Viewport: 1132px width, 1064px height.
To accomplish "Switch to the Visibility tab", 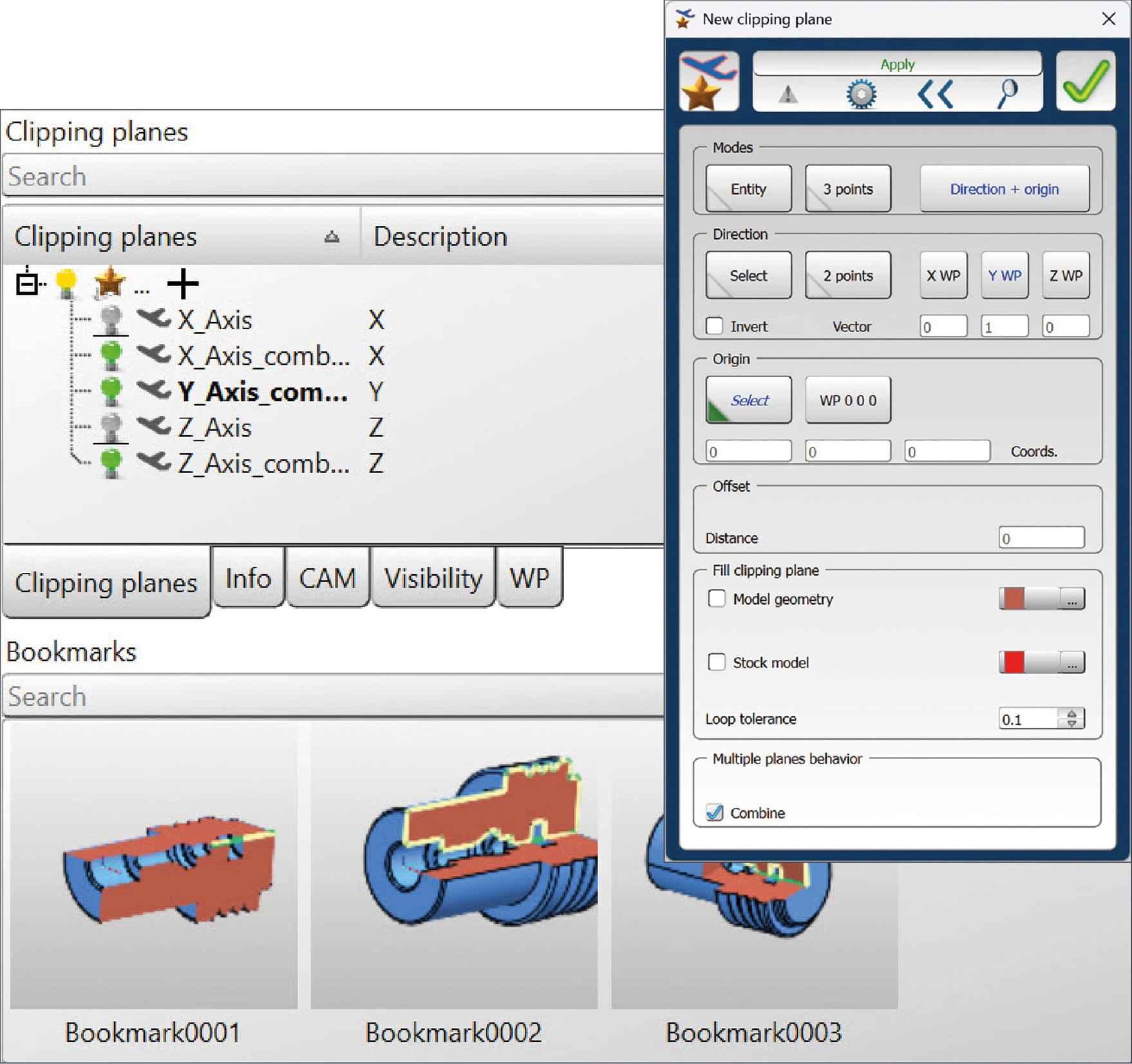I will (x=433, y=578).
